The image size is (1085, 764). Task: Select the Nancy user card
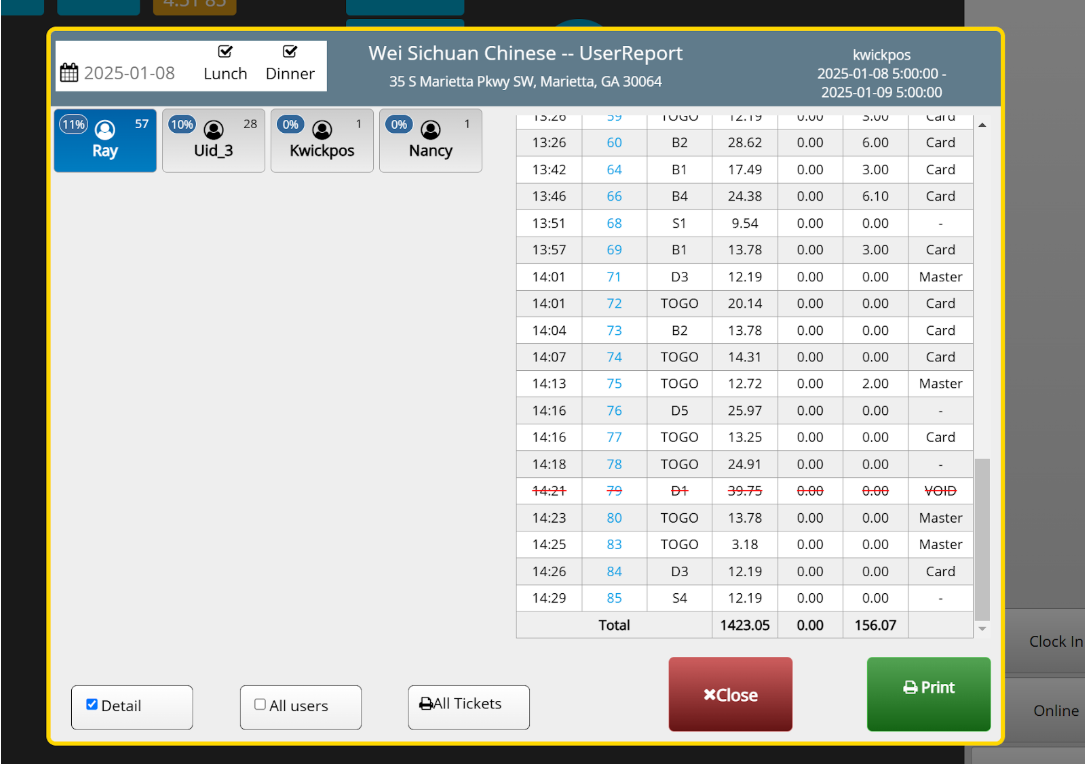pyautogui.click(x=430, y=140)
